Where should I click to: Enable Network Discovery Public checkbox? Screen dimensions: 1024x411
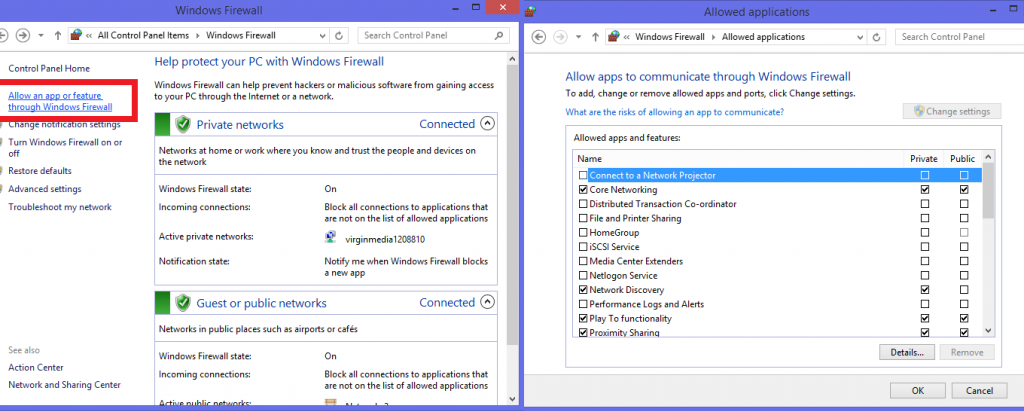(x=964, y=289)
